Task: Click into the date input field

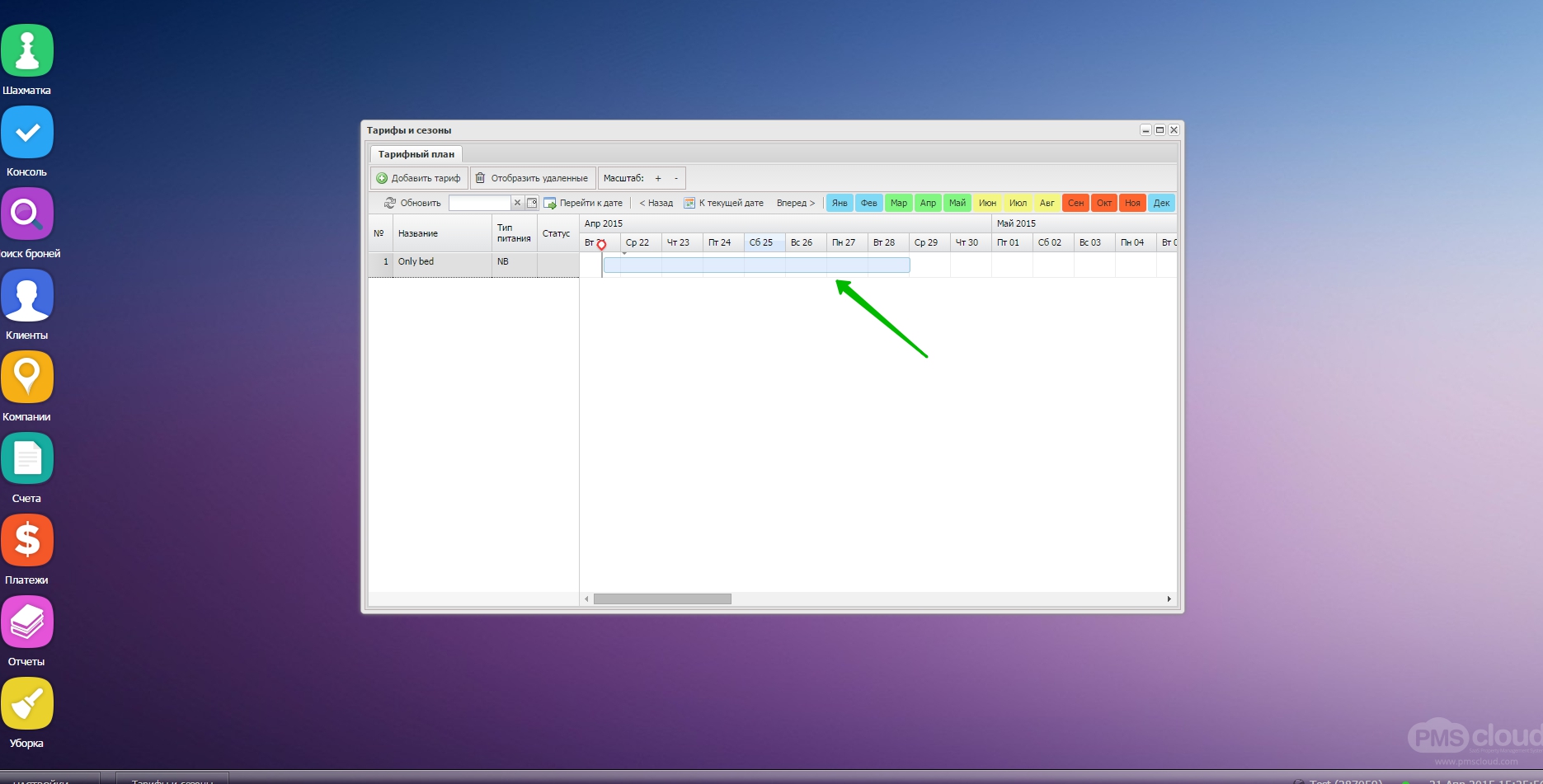Action: [480, 203]
